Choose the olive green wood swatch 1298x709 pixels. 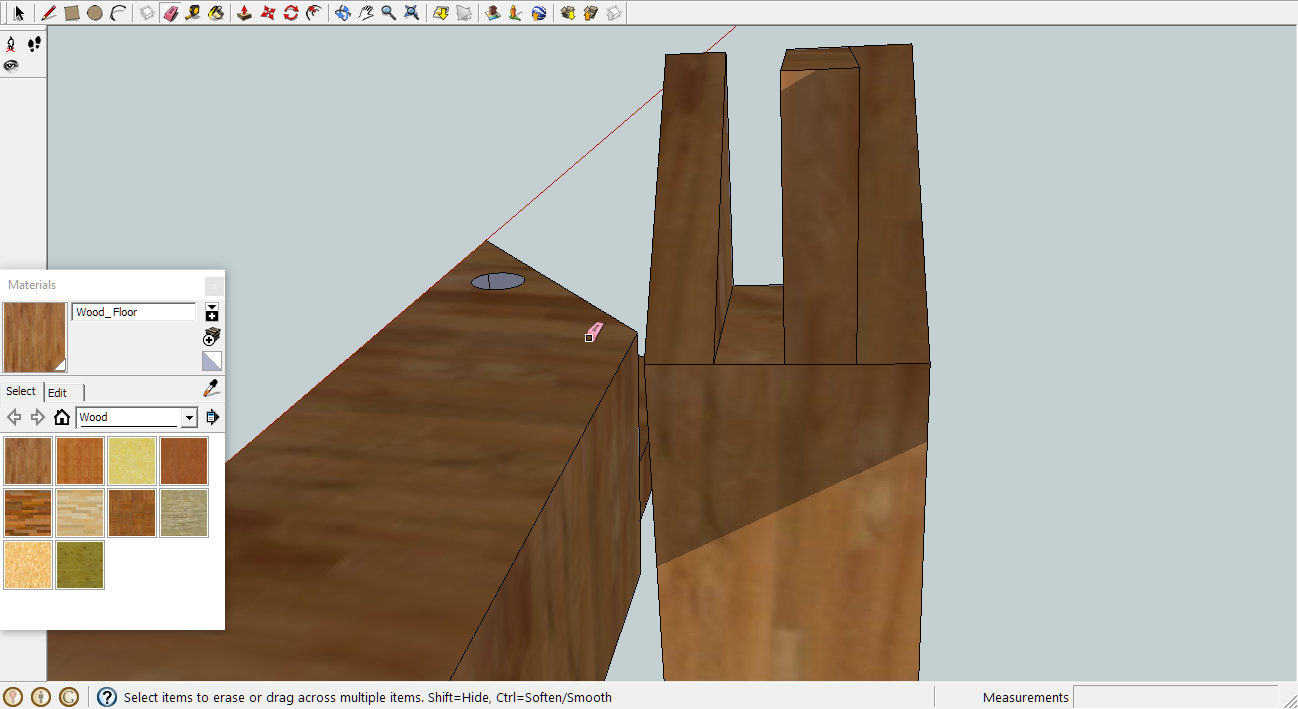[80, 565]
